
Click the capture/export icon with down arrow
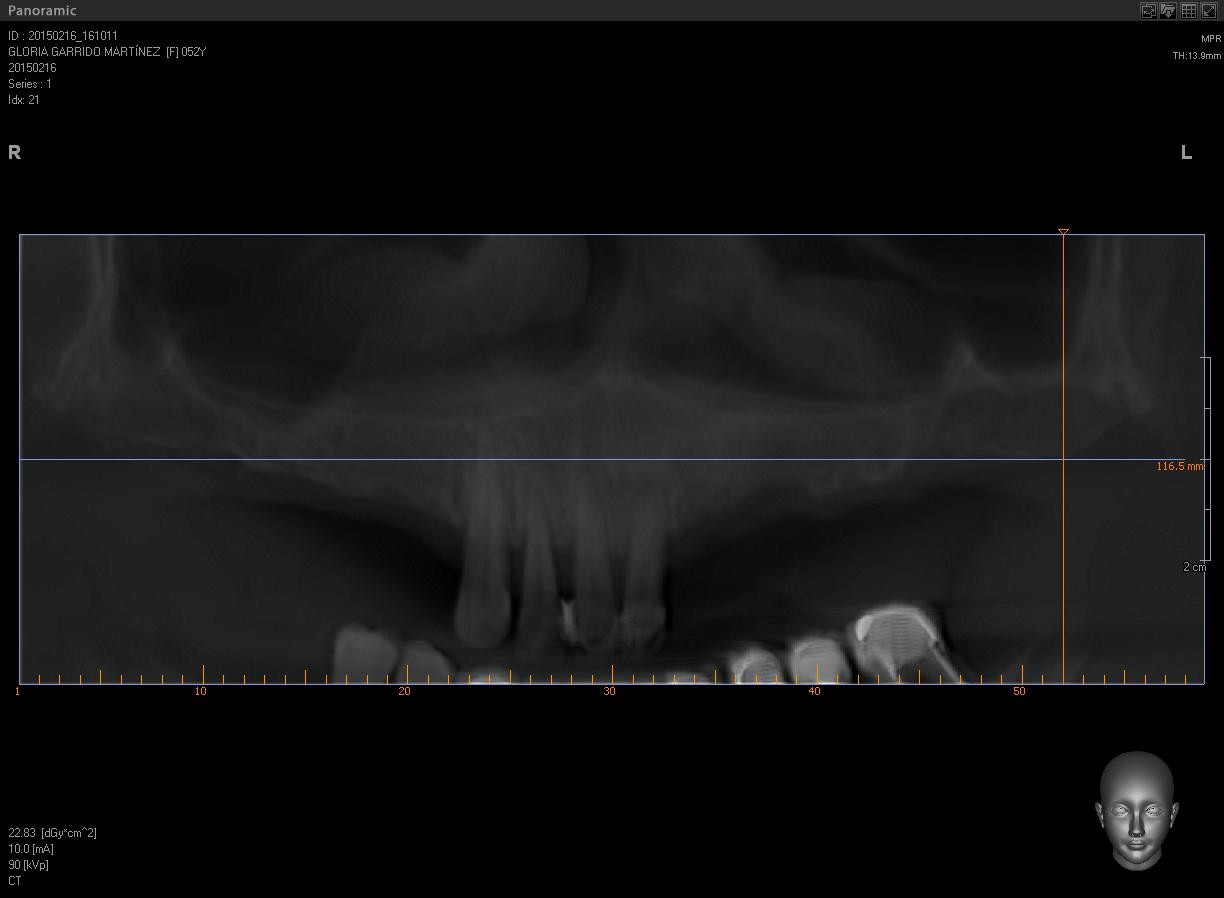[x=1168, y=11]
